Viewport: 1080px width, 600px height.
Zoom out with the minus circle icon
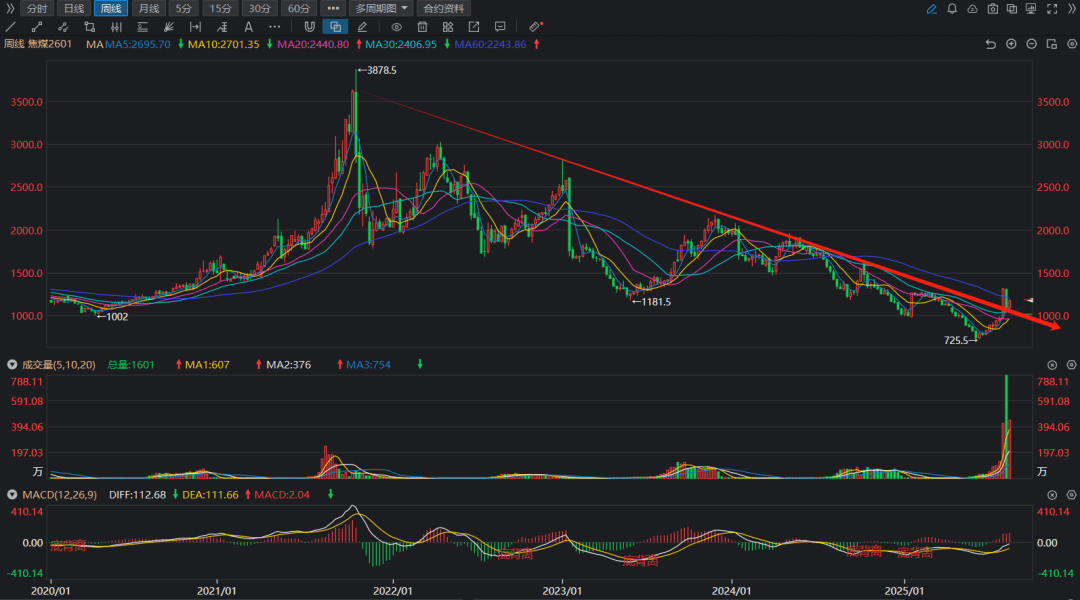1031,44
